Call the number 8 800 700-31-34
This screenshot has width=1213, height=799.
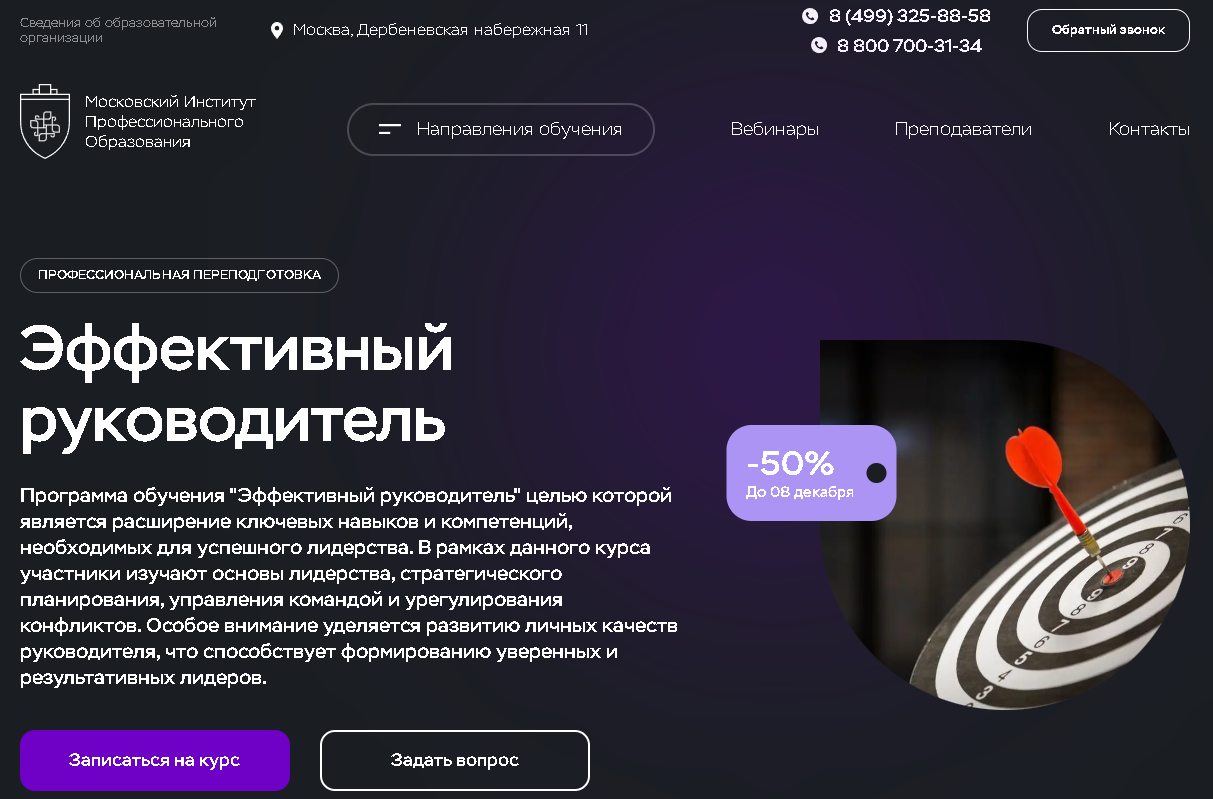[x=910, y=46]
